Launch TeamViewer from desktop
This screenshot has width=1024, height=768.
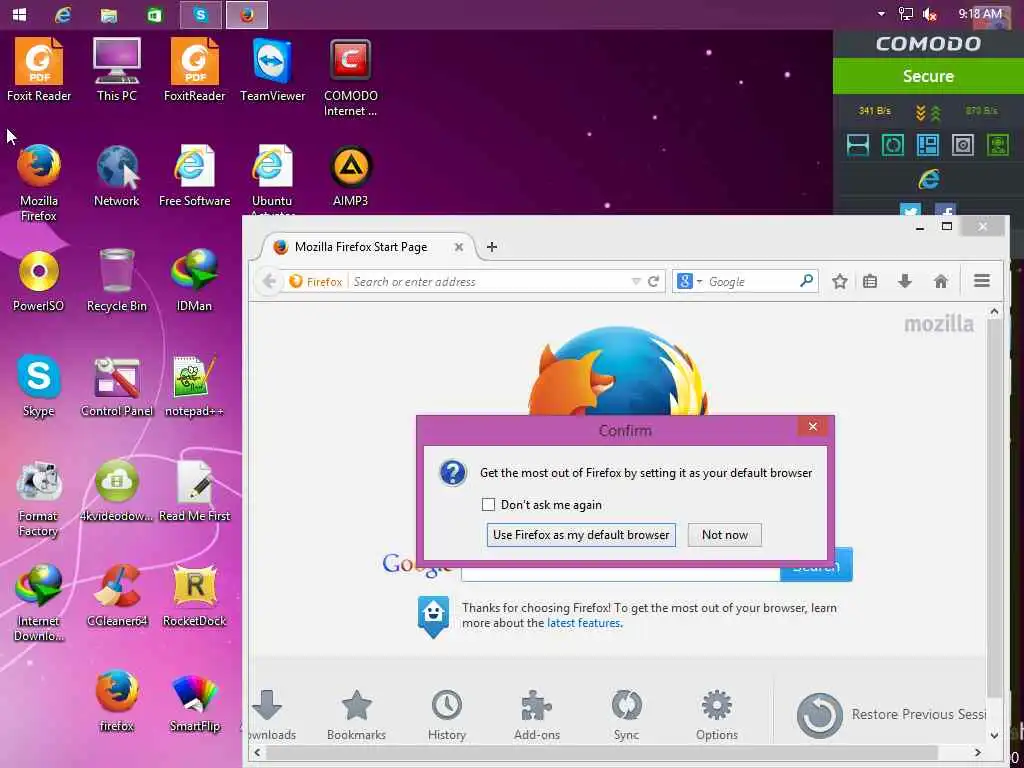click(x=272, y=69)
